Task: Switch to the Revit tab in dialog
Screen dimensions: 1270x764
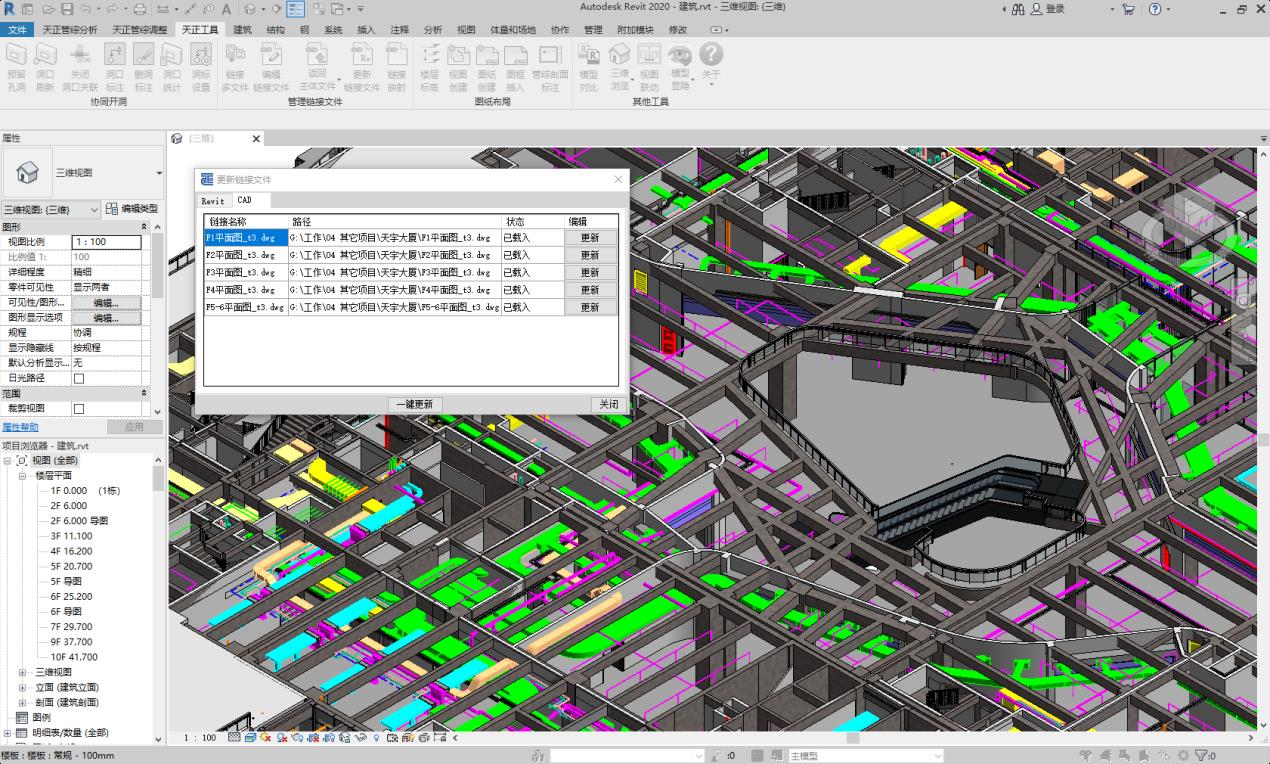Action: pyautogui.click(x=213, y=201)
